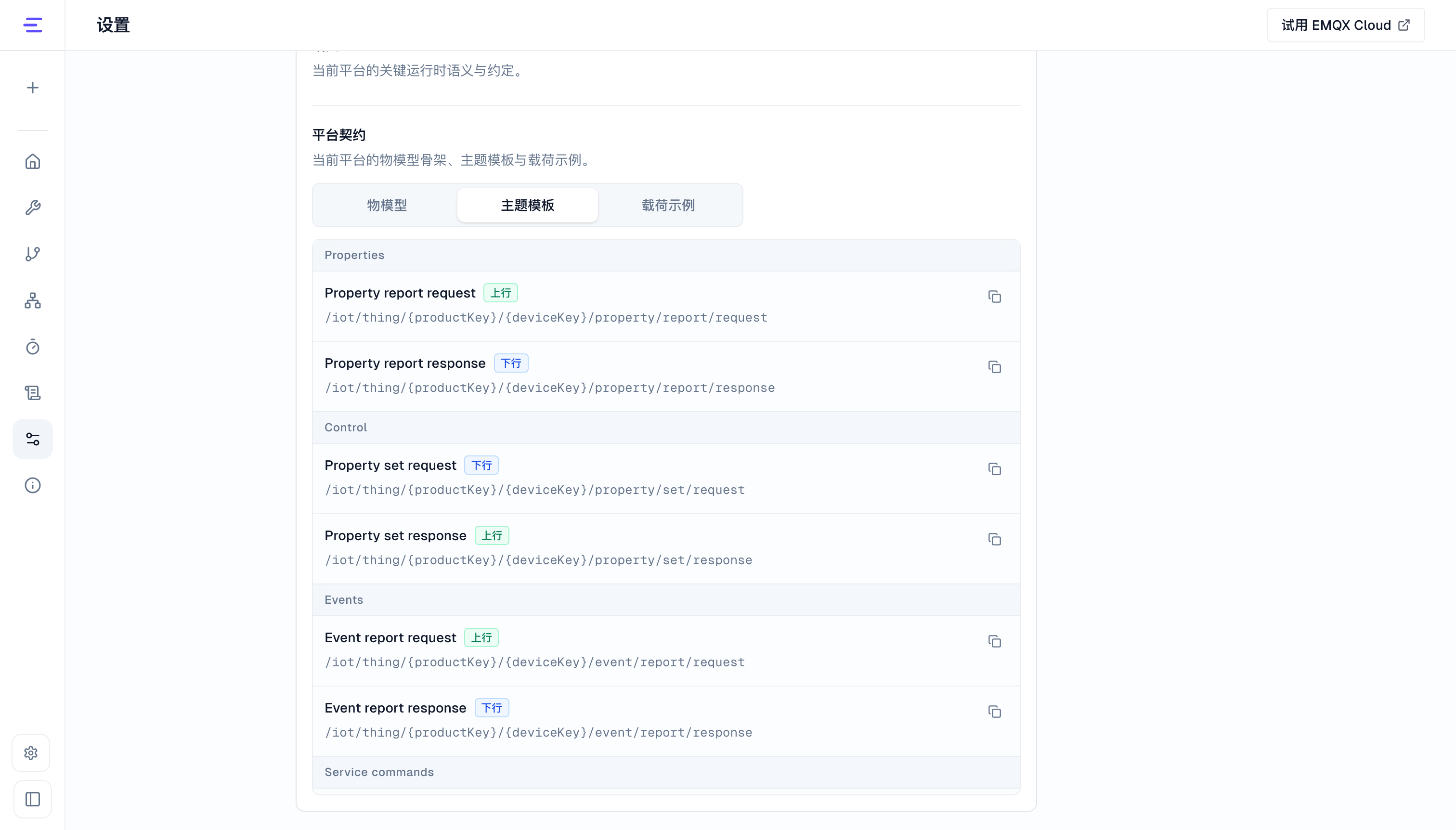
Task: Open the home icon in the sidebar
Action: (32, 162)
